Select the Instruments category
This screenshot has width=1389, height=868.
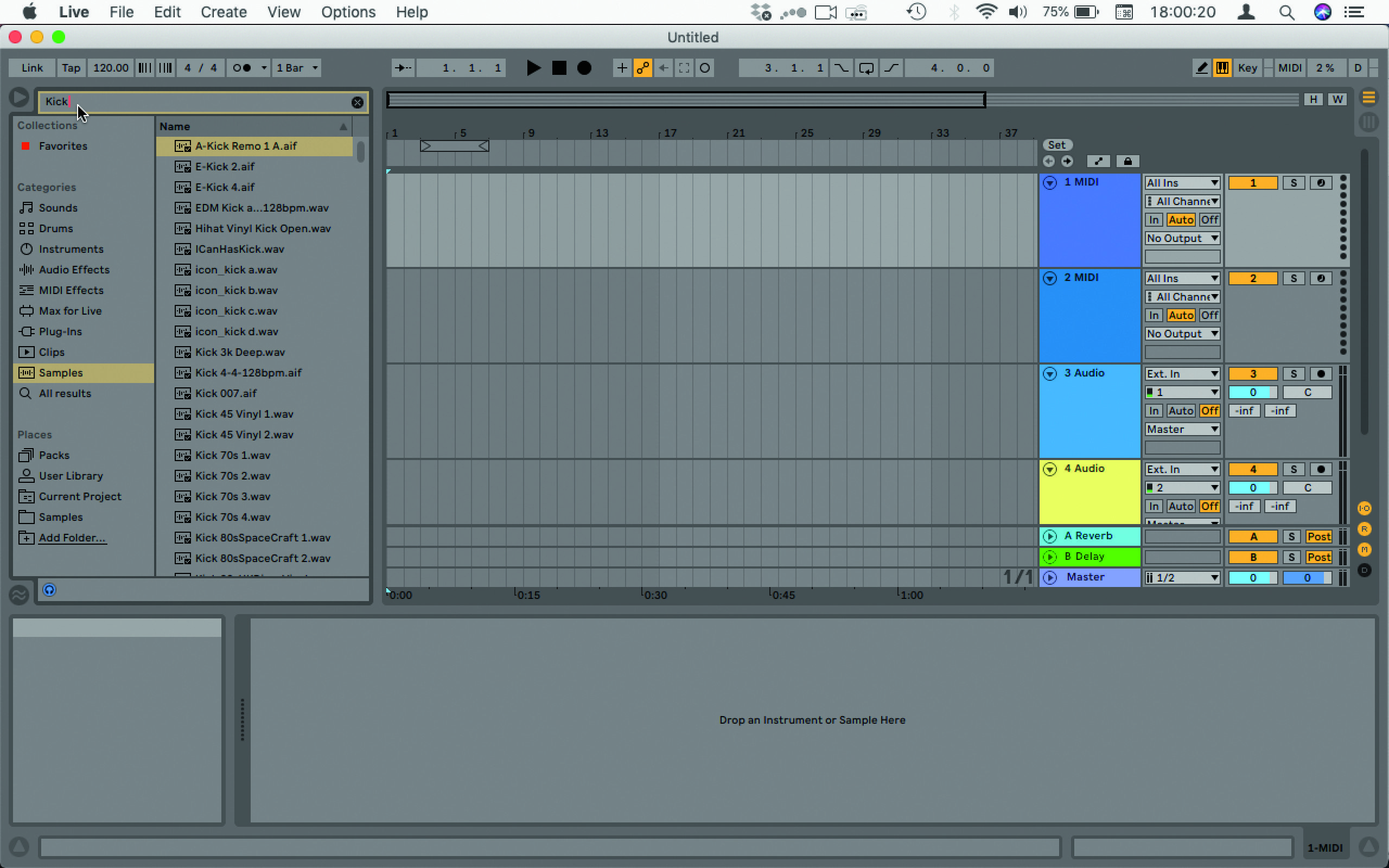coord(71,249)
